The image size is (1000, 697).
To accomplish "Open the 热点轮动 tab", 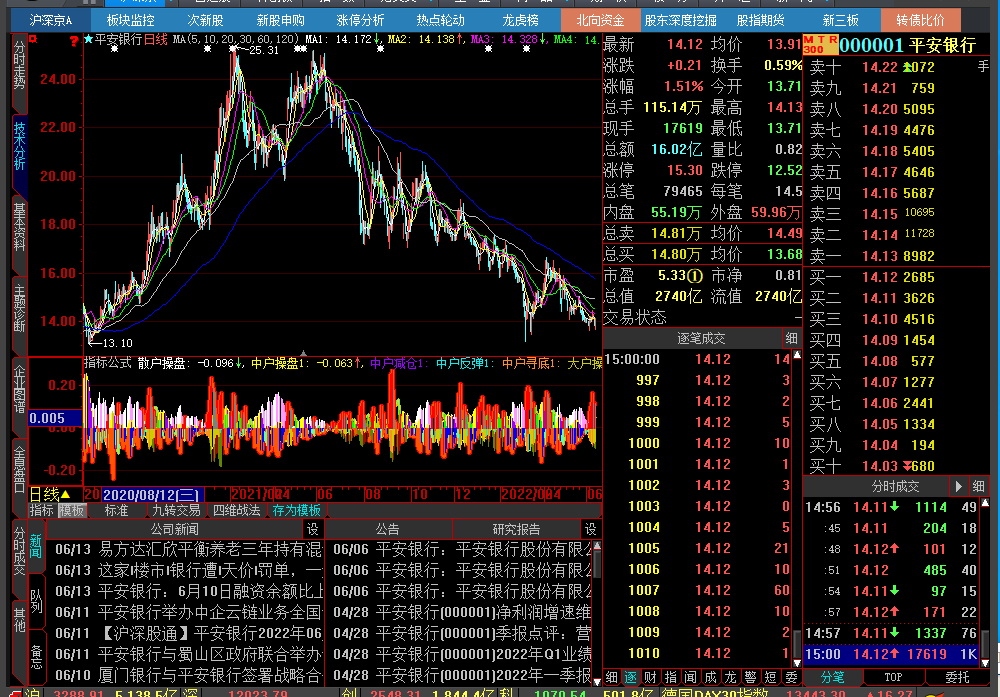I will [x=440, y=20].
